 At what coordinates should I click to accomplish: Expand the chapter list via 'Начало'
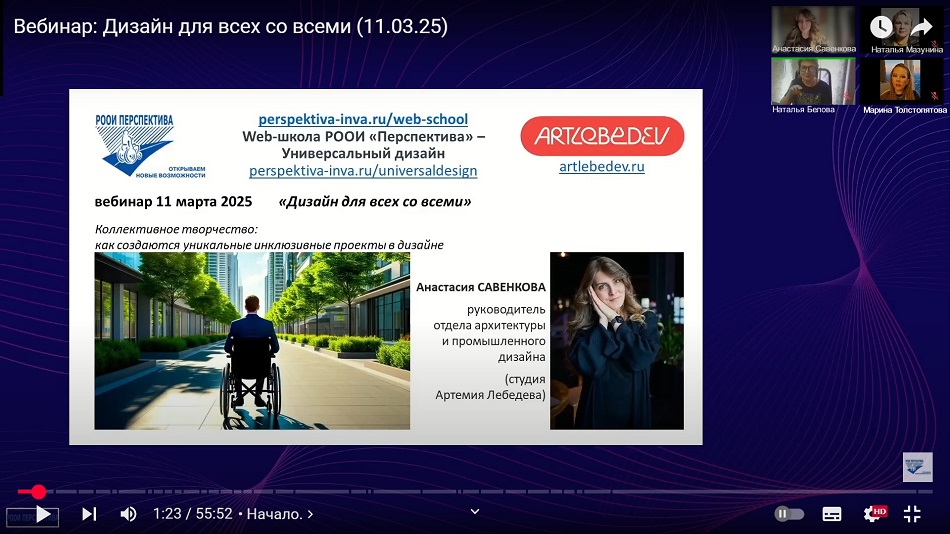(281, 514)
